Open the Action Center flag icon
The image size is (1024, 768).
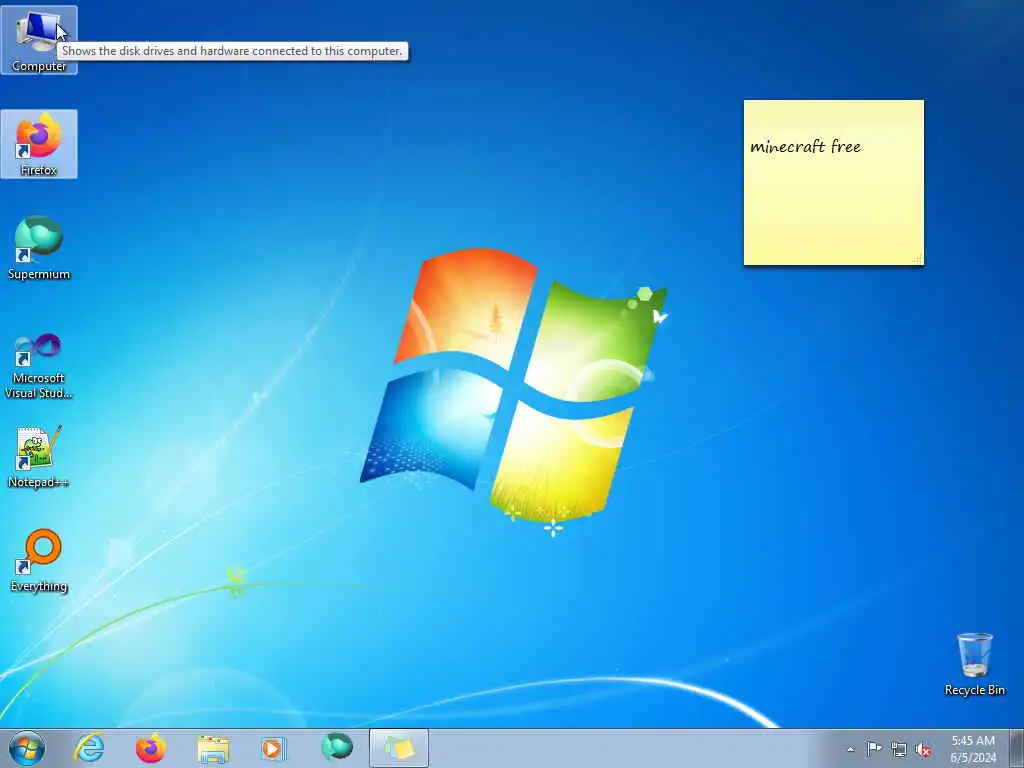pyautogui.click(x=874, y=749)
